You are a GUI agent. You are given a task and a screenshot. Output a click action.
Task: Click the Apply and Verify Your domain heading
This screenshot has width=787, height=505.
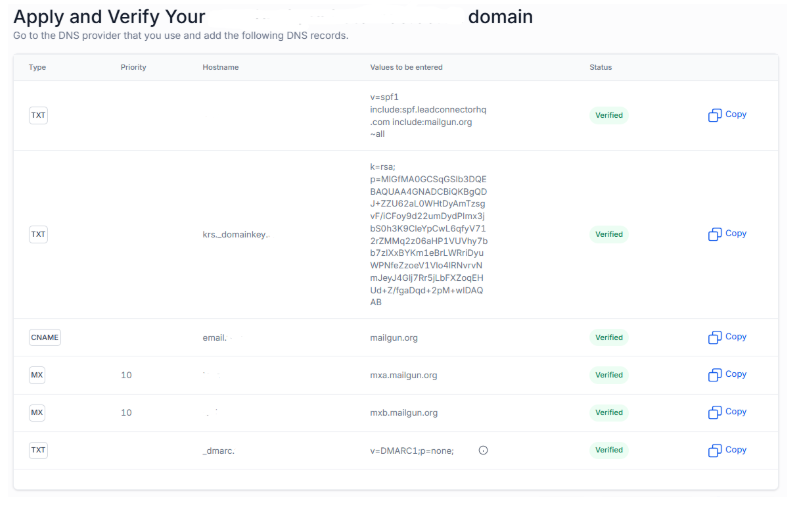click(x=273, y=17)
